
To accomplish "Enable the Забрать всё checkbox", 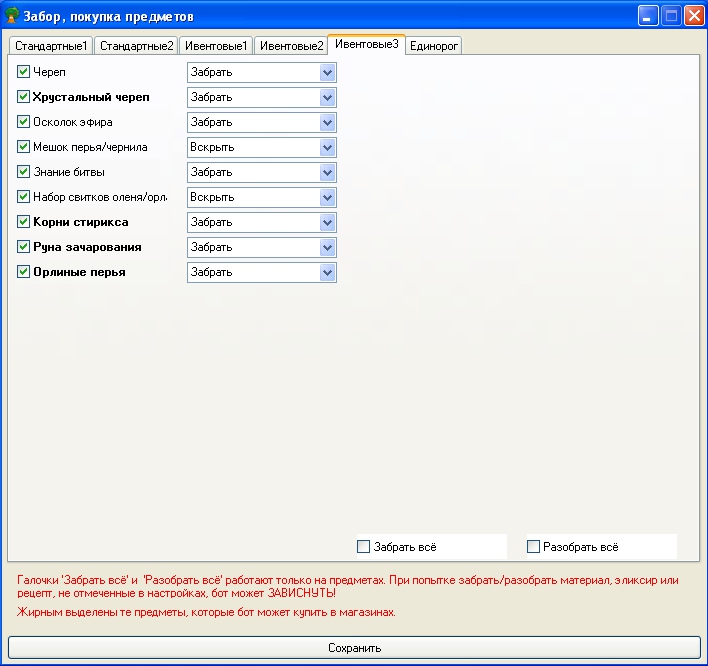I will click(x=364, y=547).
